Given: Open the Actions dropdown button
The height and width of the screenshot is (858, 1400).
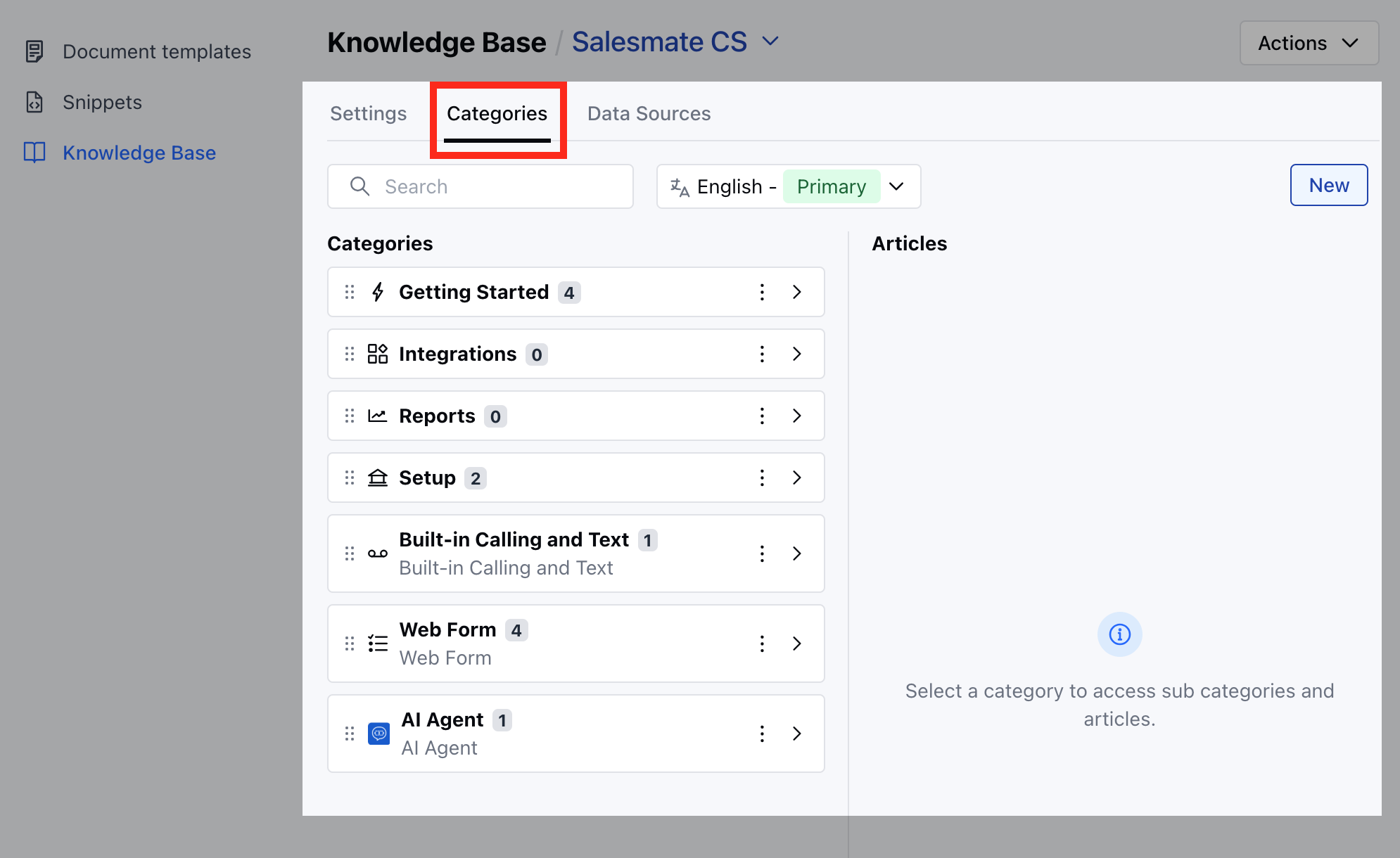Looking at the screenshot, I should [1308, 44].
